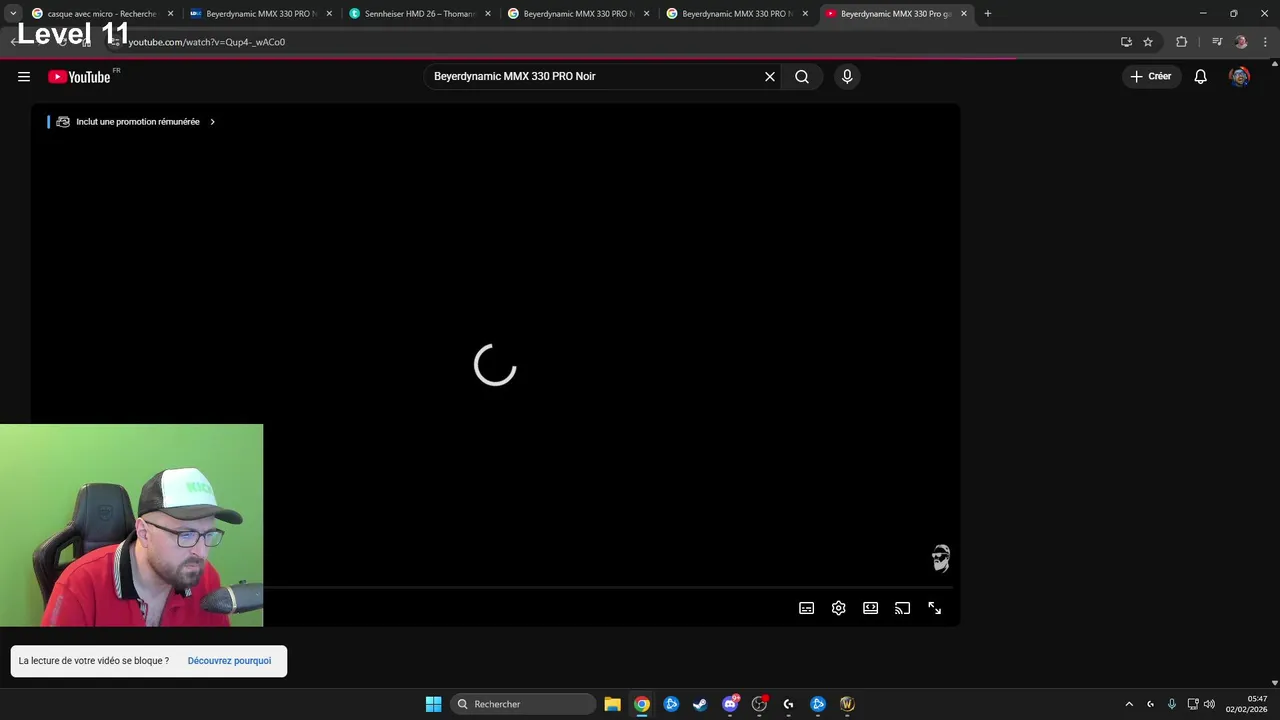Clear the YouTube search box text
Viewport: 1280px width, 720px height.
[x=770, y=77]
